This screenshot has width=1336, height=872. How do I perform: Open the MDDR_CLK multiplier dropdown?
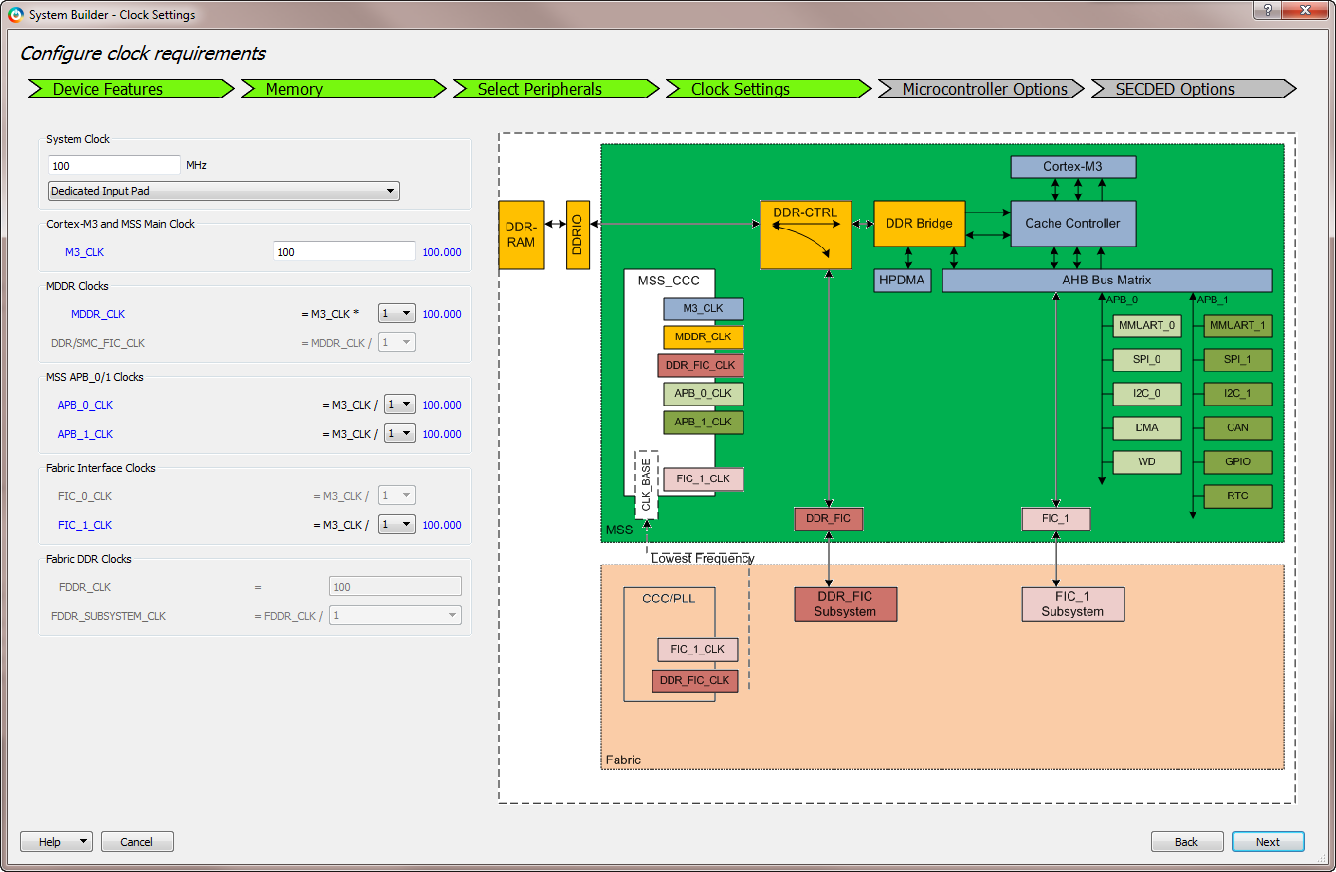click(x=397, y=314)
